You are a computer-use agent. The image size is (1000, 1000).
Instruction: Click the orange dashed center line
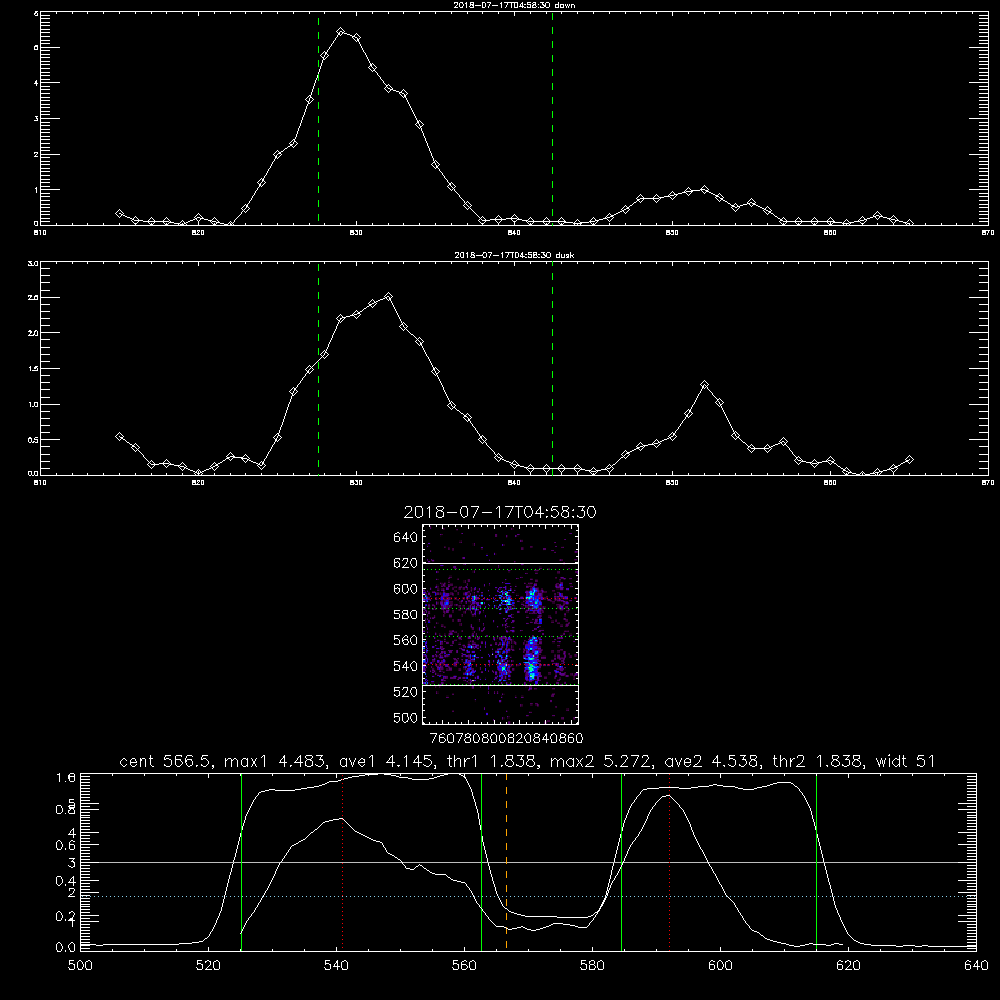[x=506, y=861]
